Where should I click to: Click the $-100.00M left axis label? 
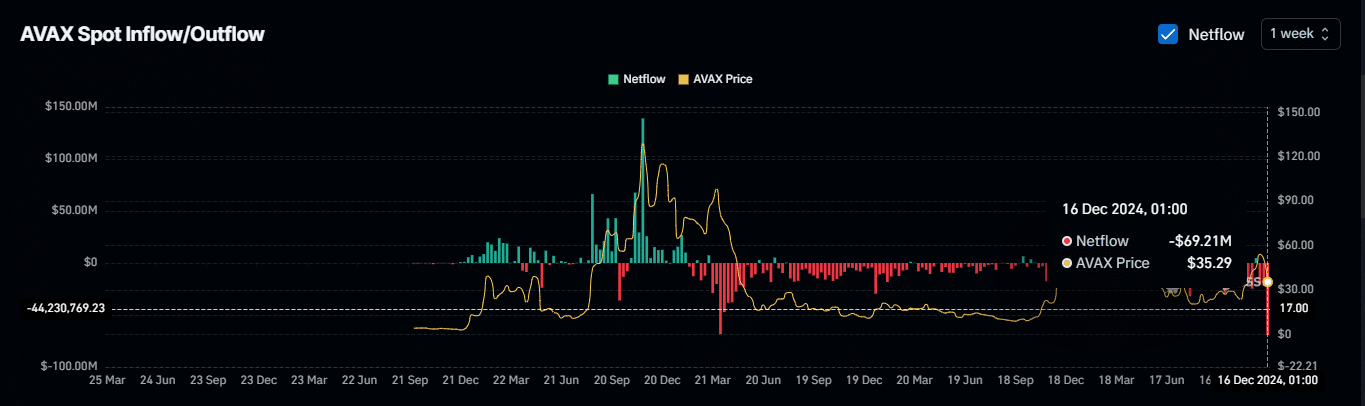(x=69, y=366)
